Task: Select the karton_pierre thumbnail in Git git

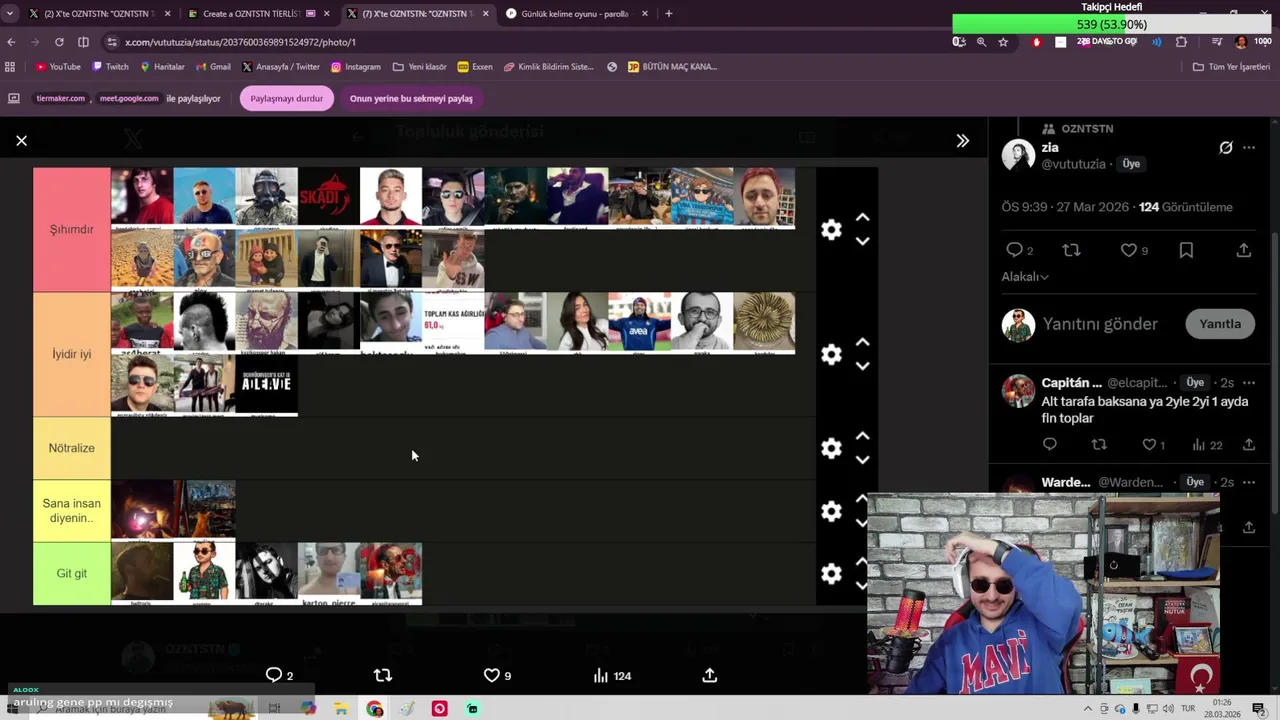Action: point(328,573)
